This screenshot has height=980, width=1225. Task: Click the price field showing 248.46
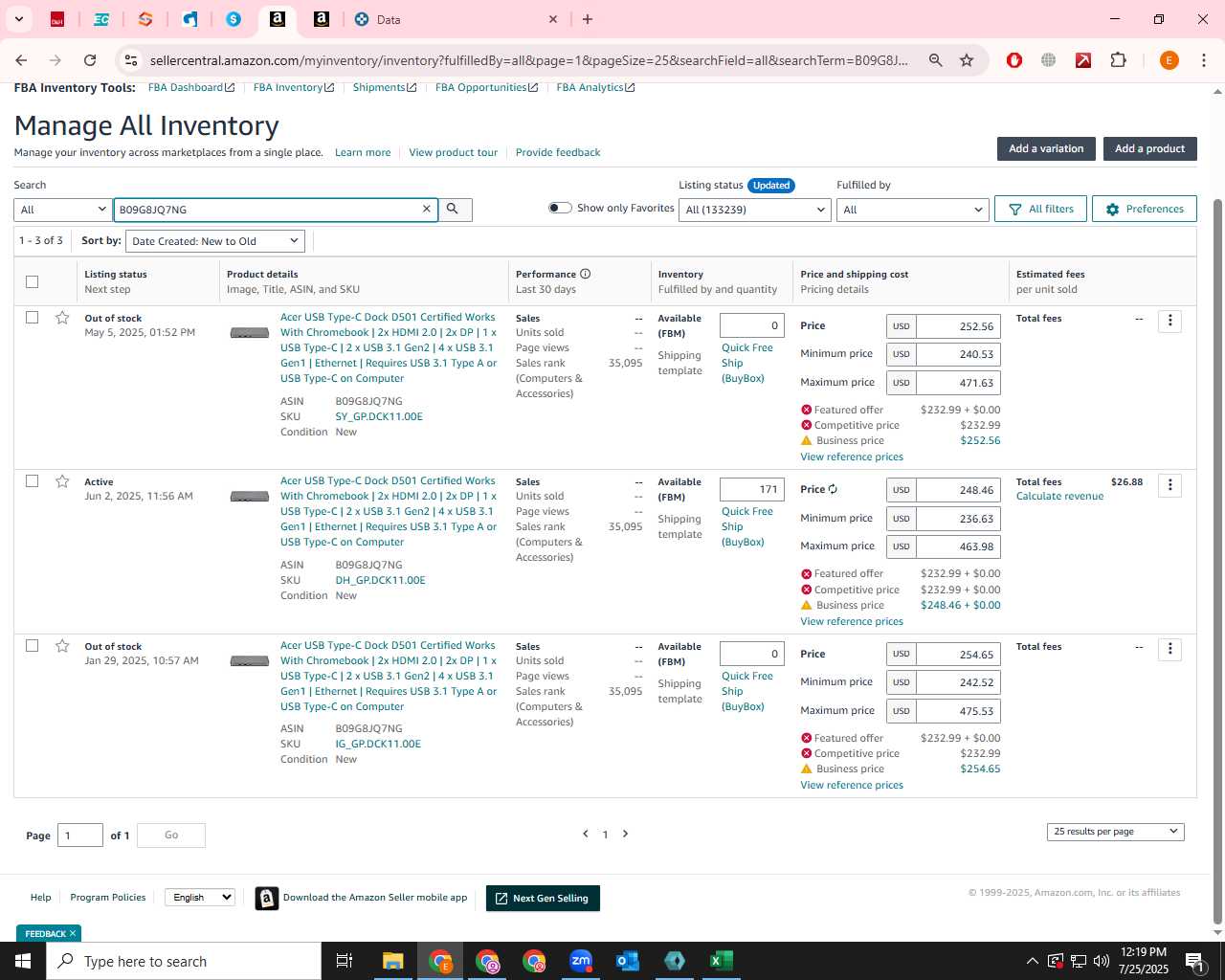(958, 490)
